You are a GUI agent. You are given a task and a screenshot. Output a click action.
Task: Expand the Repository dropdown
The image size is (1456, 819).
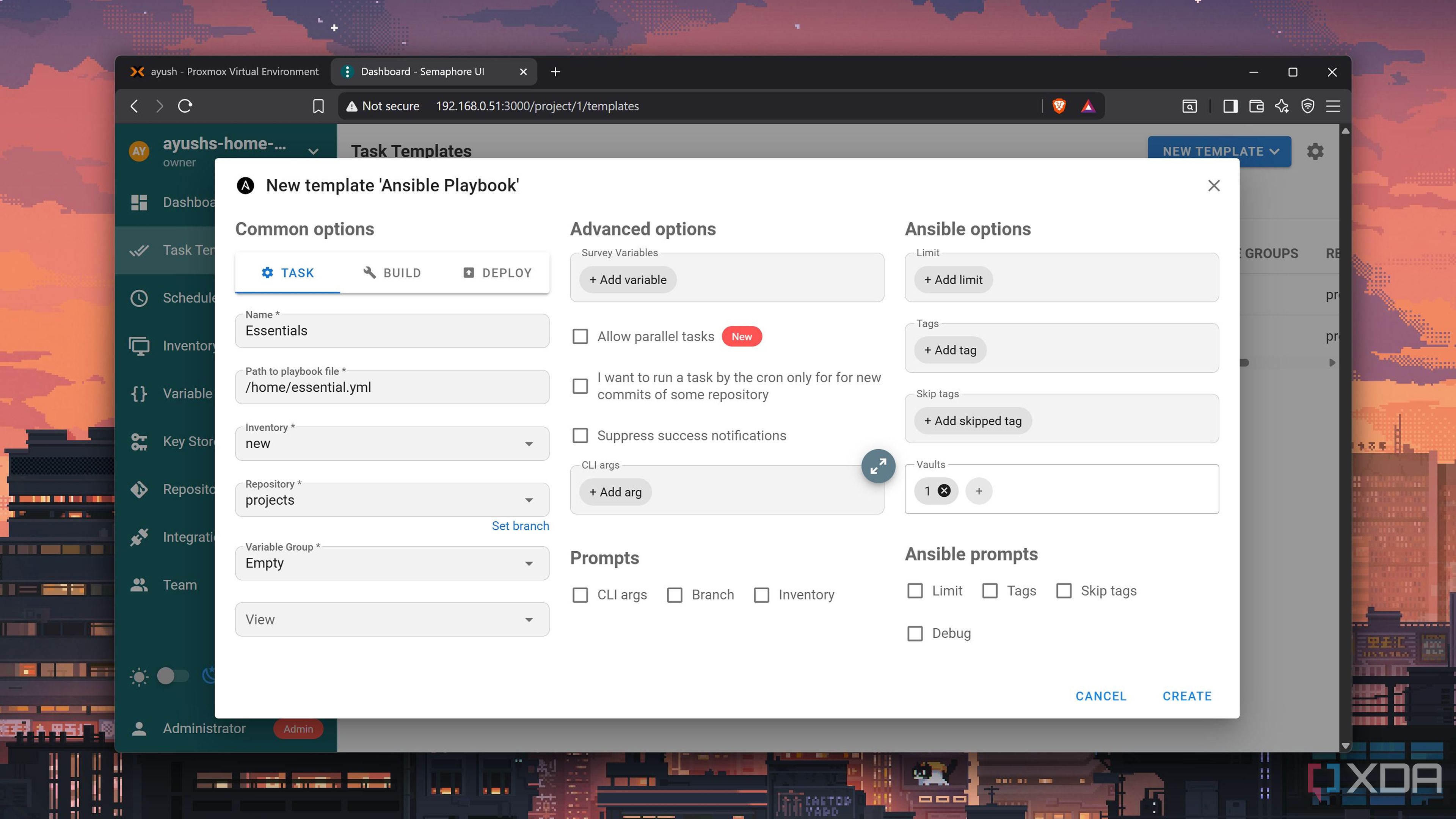[392, 500]
